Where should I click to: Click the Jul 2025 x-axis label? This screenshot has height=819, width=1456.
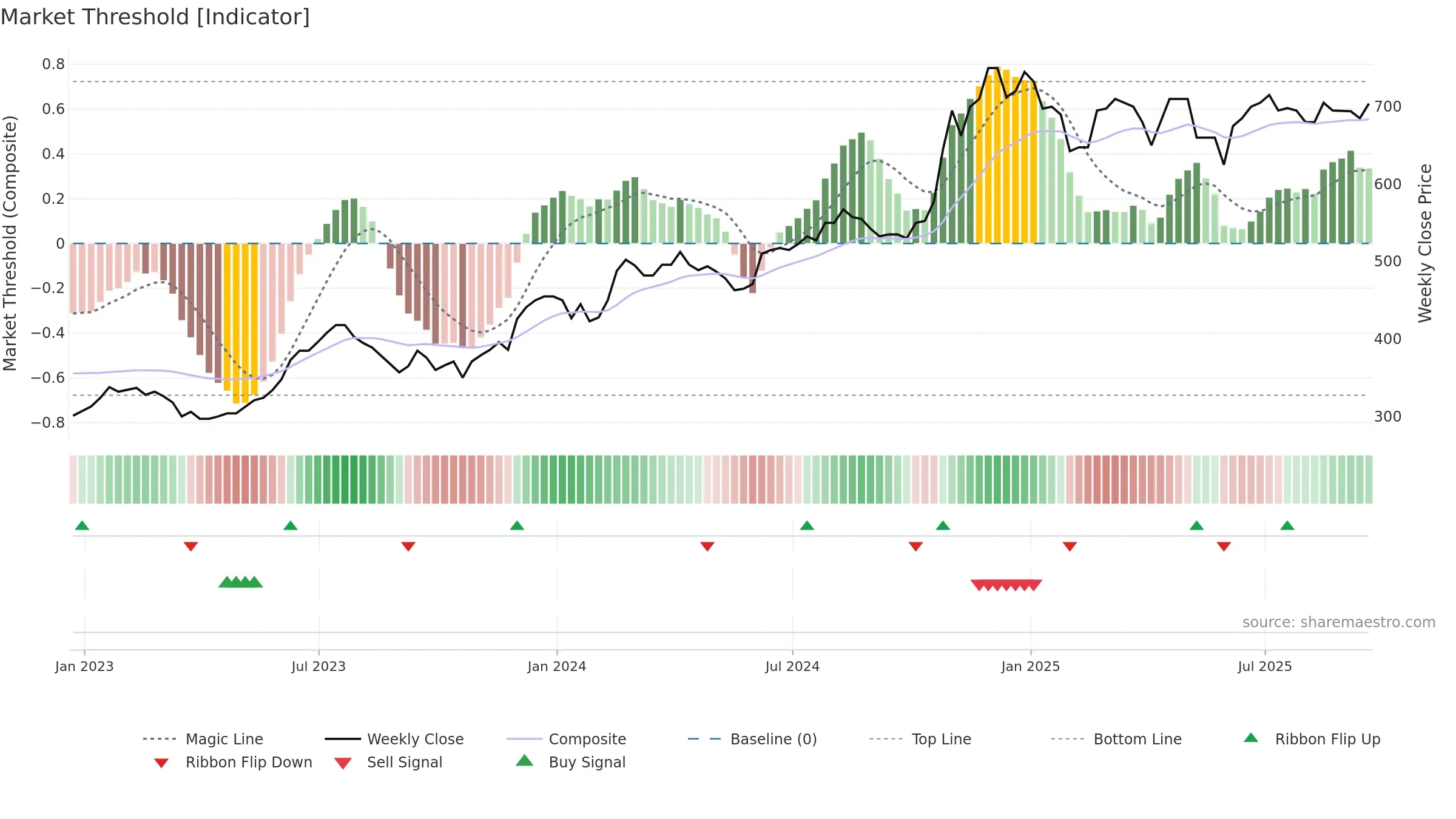tap(1265, 666)
